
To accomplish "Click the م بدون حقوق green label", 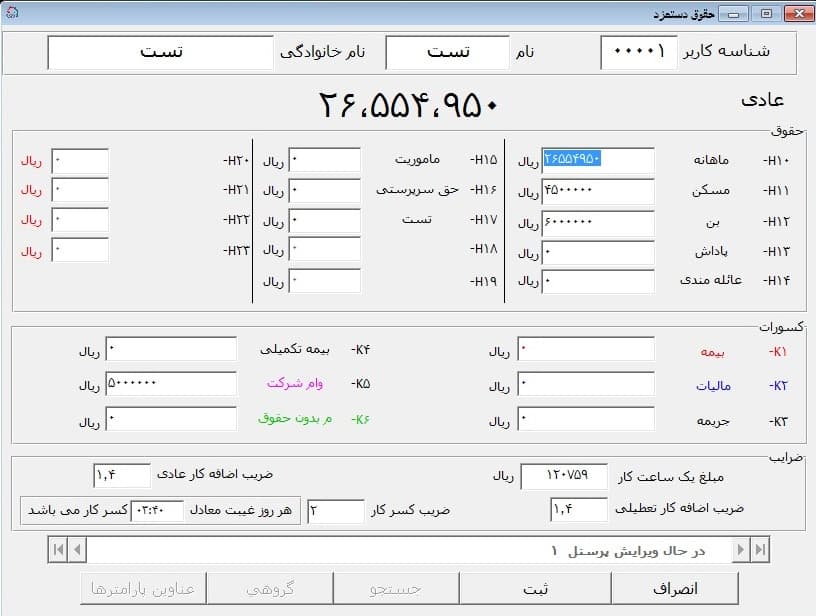I will click(x=295, y=418).
